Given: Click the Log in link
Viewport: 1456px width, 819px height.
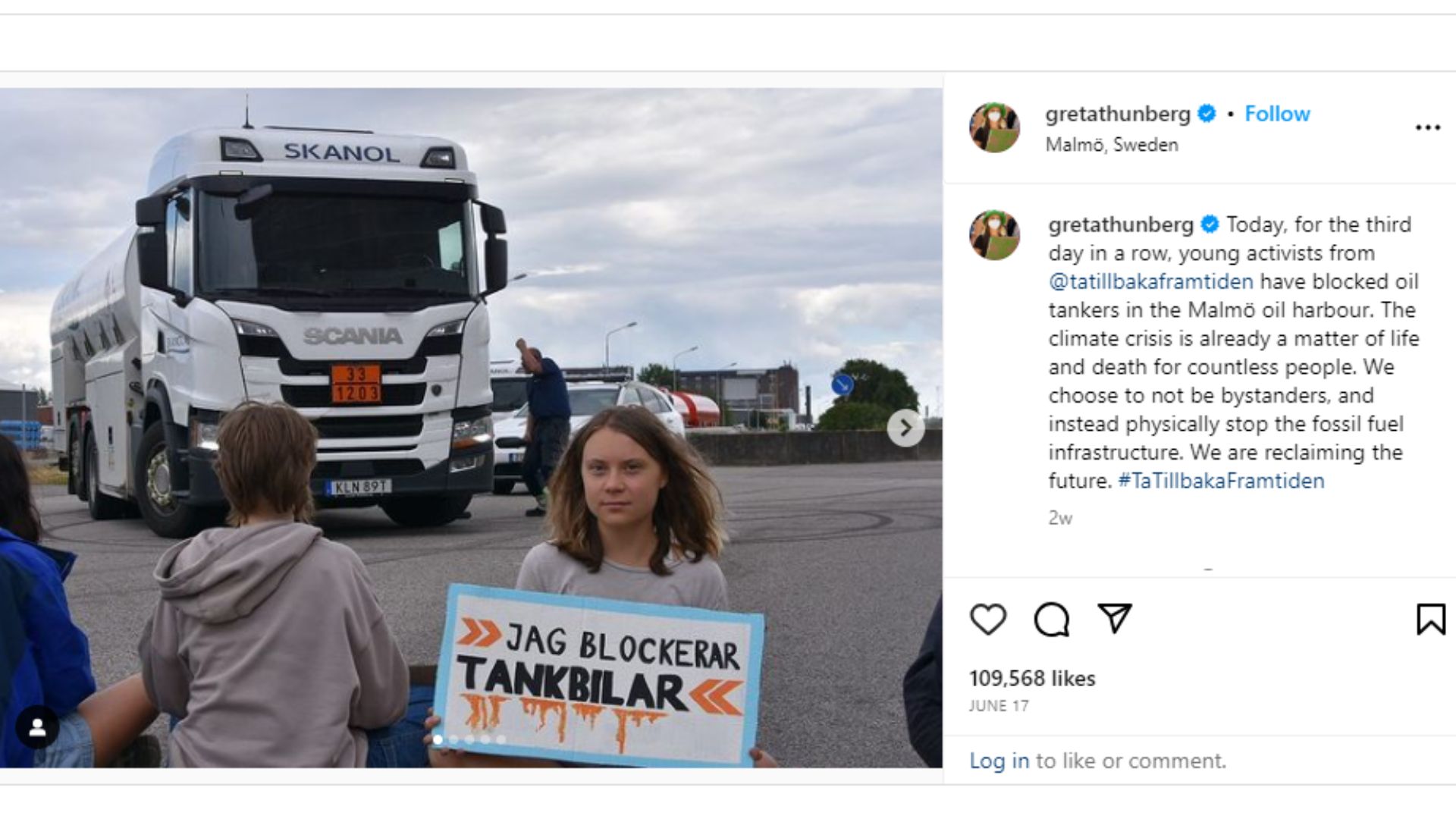Looking at the screenshot, I should pyautogui.click(x=999, y=761).
